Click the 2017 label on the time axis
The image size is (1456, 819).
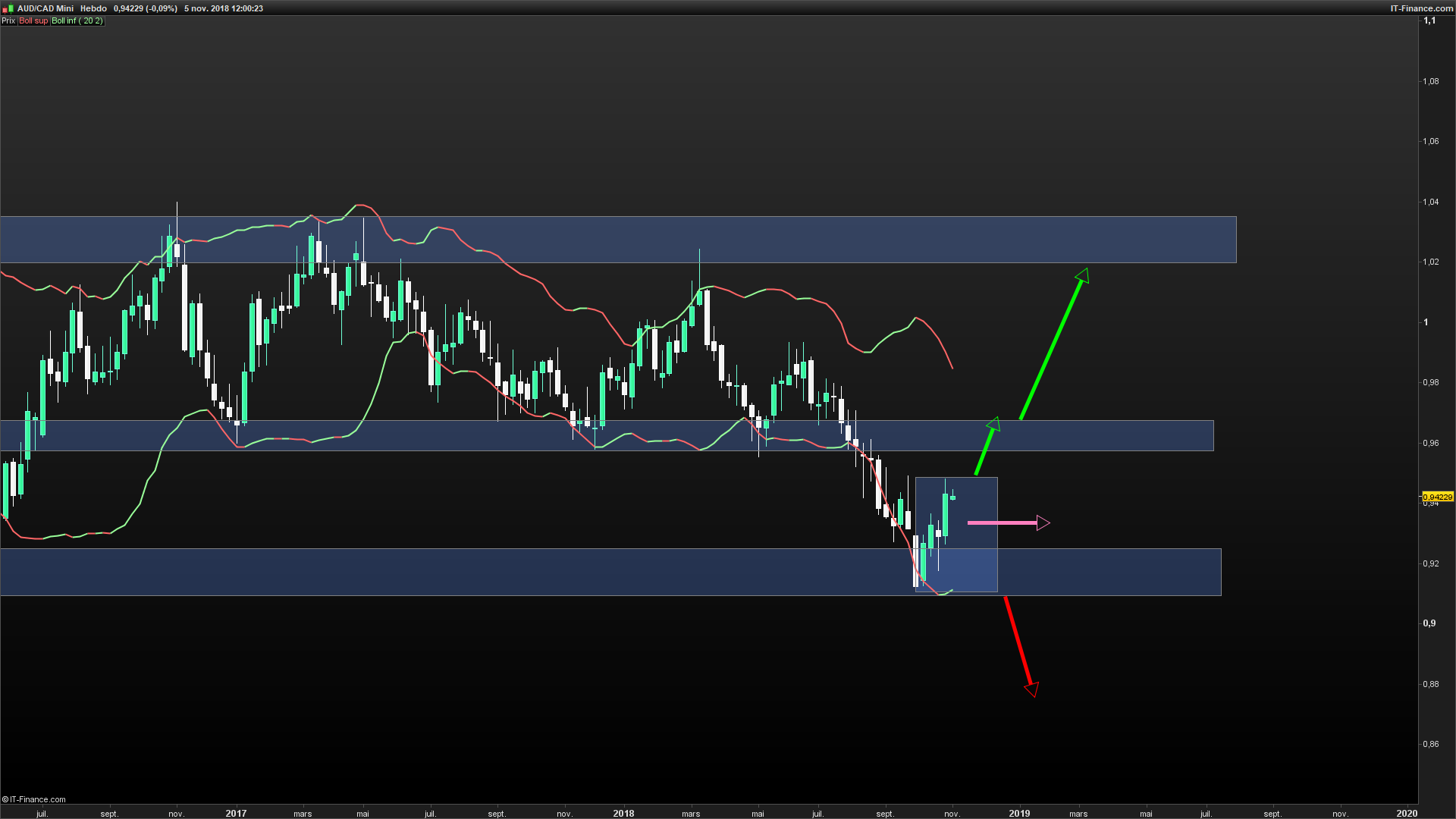click(236, 813)
